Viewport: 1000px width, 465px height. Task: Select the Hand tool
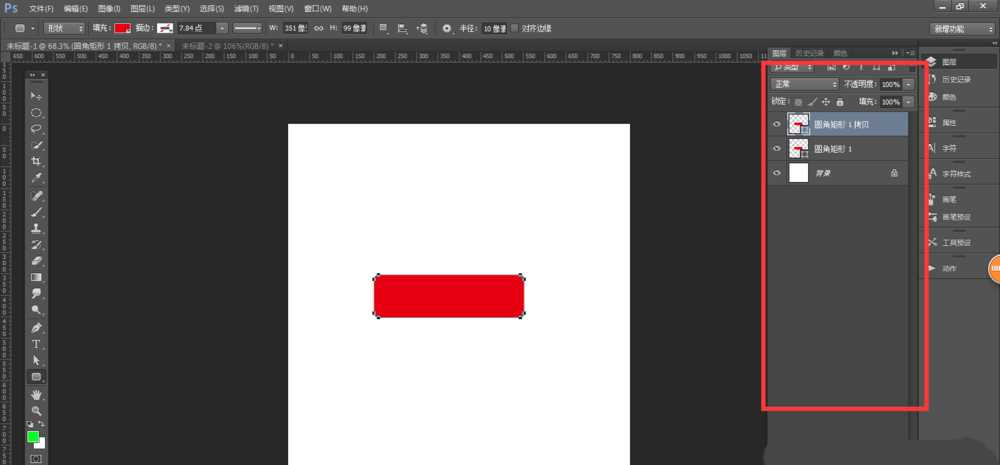click(36, 394)
